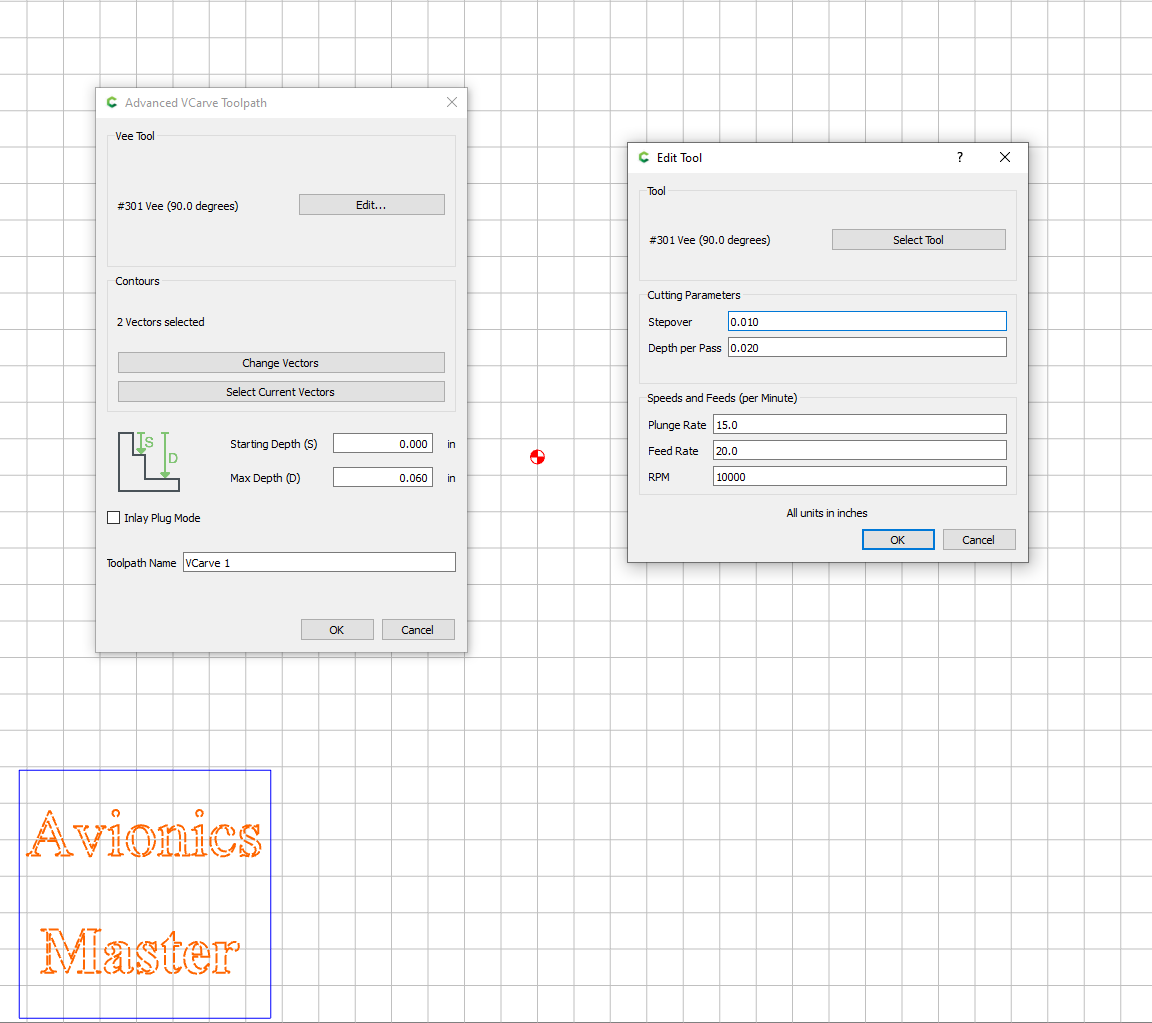Cancel the Advanced VCarve Toolpath dialog

point(417,630)
